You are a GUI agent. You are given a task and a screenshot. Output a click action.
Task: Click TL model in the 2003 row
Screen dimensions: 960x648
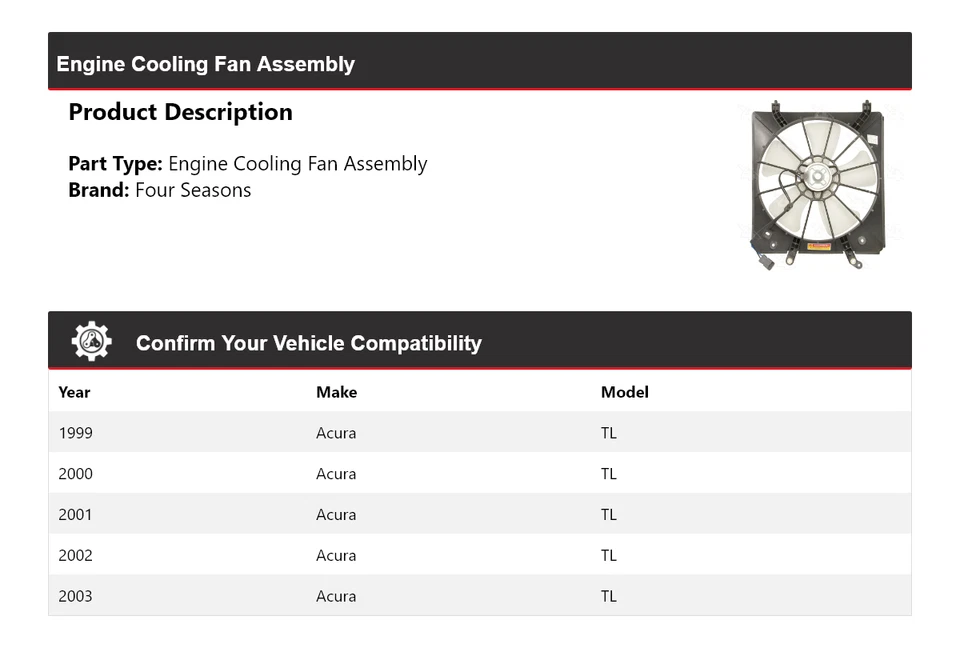609,596
